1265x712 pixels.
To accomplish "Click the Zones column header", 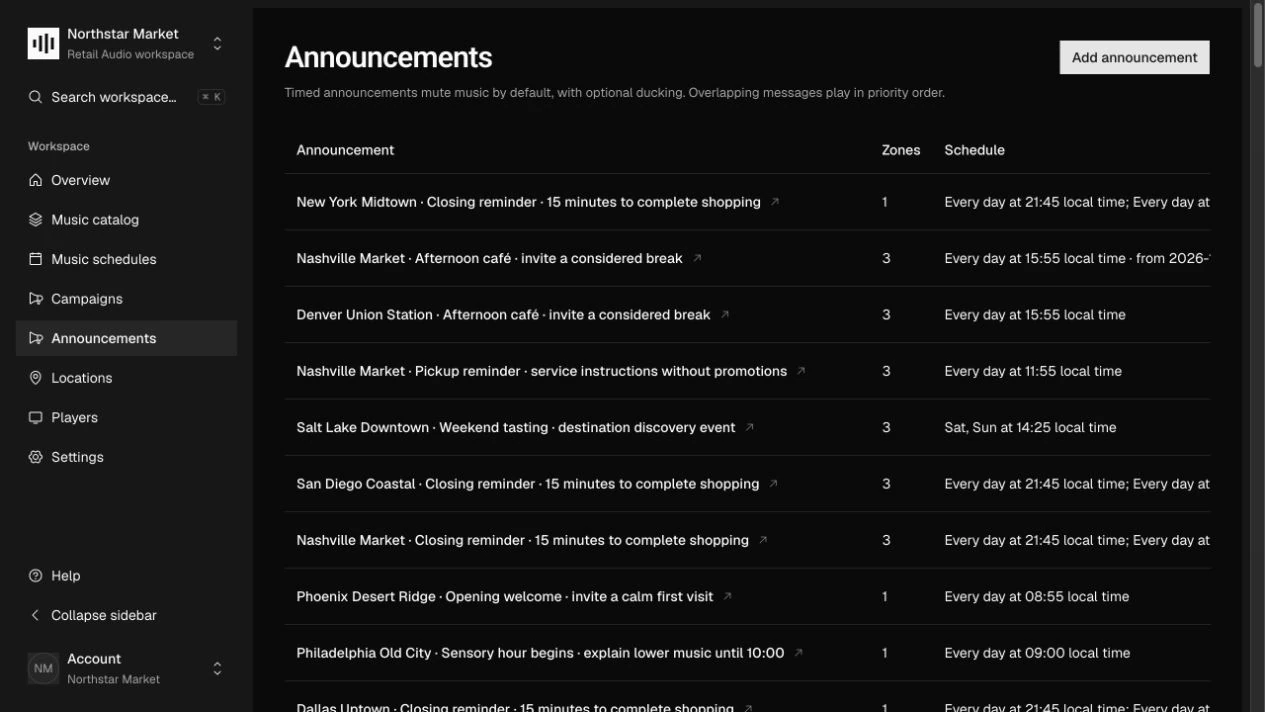I will (901, 150).
